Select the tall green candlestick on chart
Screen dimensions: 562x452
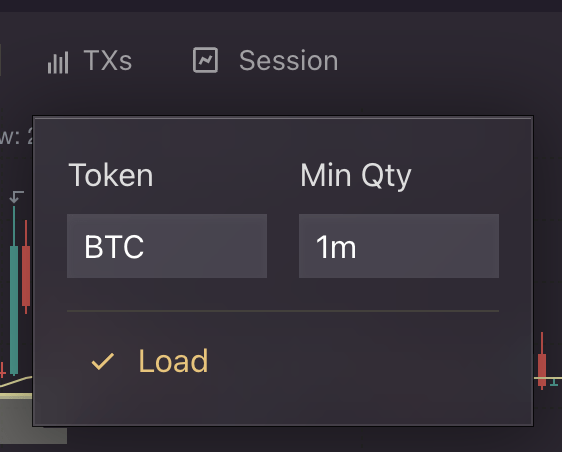[x=14, y=290]
